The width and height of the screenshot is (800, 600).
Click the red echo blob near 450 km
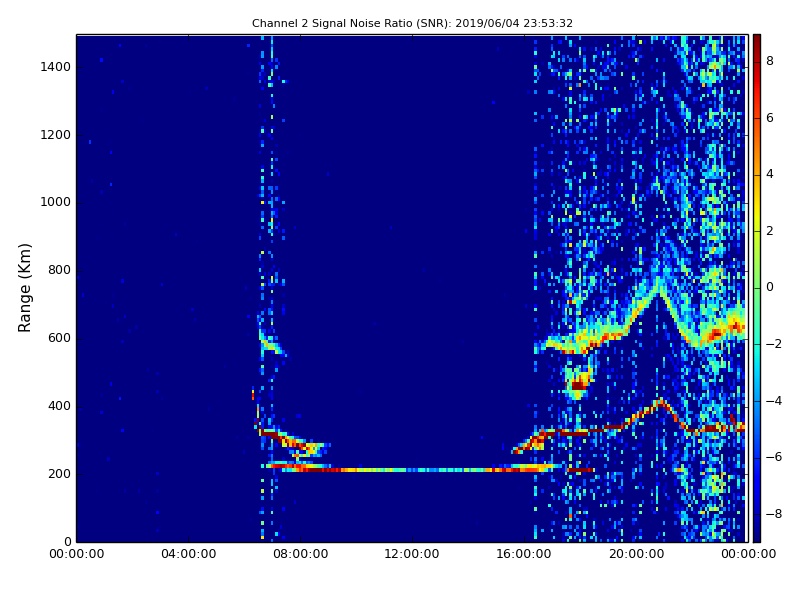579,384
